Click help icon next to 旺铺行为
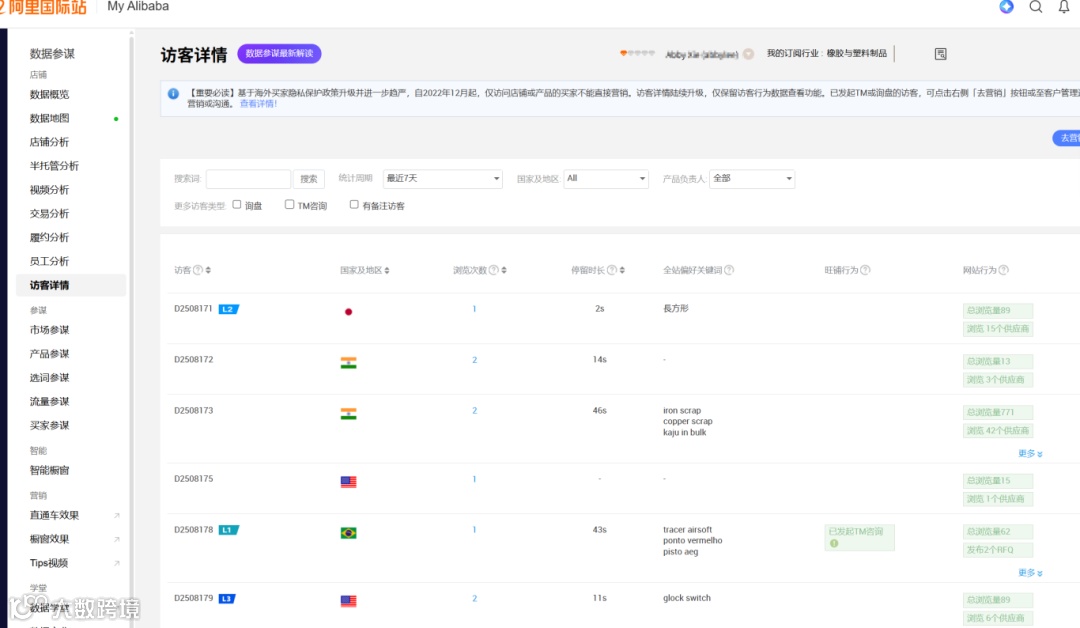This screenshot has height=628, width=1080. (866, 270)
